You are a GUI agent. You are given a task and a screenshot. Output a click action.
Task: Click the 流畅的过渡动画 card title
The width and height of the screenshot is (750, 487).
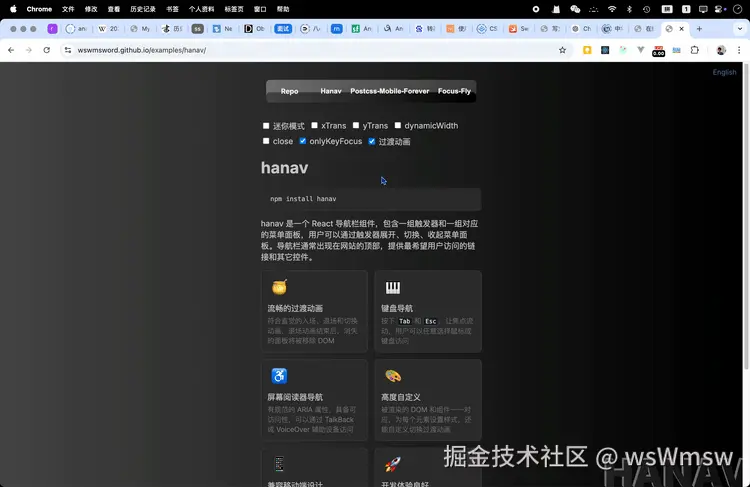point(295,309)
